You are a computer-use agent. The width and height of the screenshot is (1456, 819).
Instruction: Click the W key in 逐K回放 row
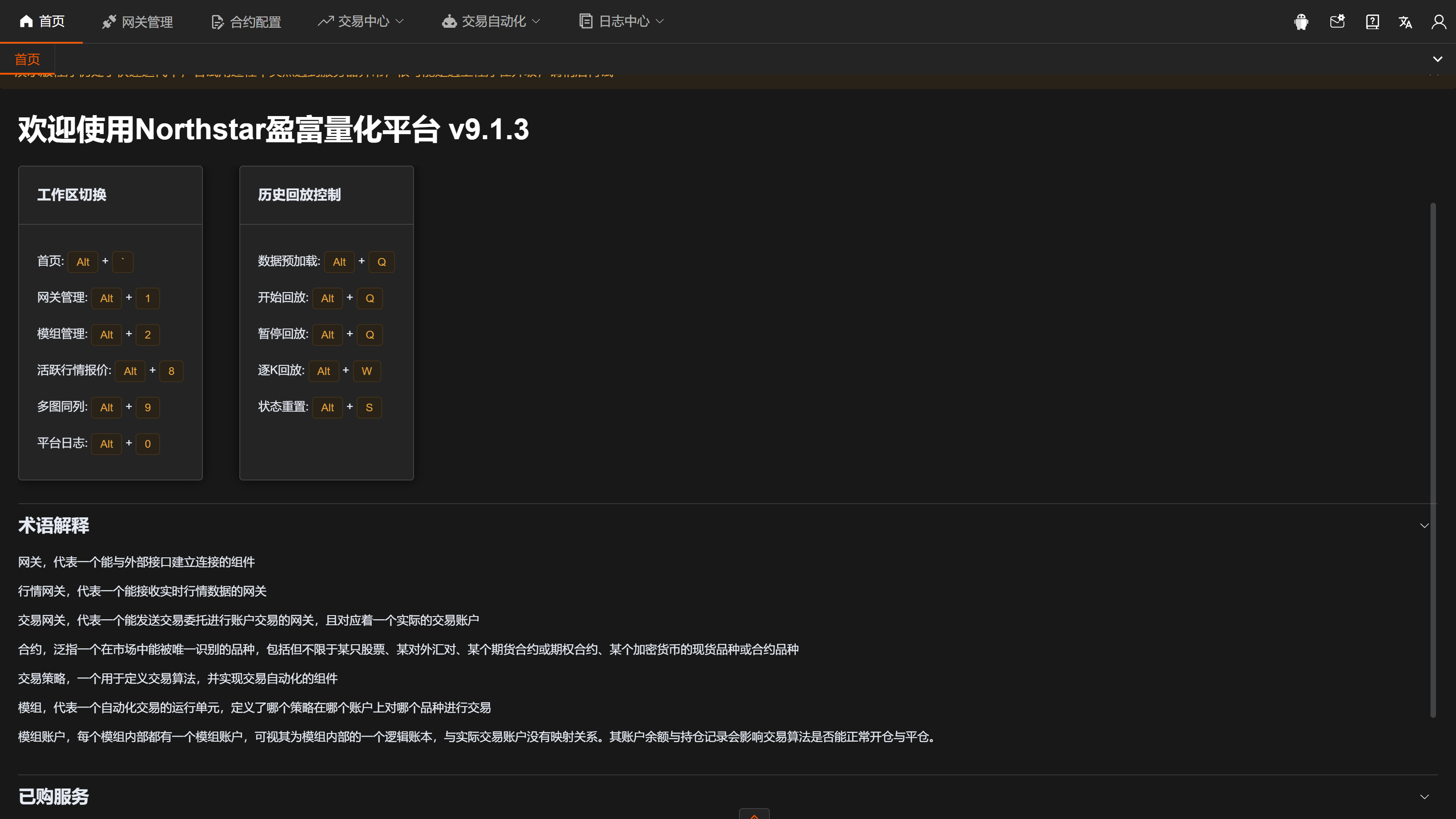(x=367, y=371)
